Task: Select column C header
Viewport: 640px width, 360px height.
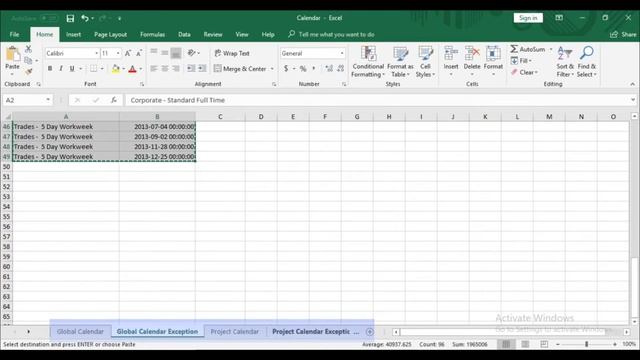Action: pyautogui.click(x=220, y=117)
